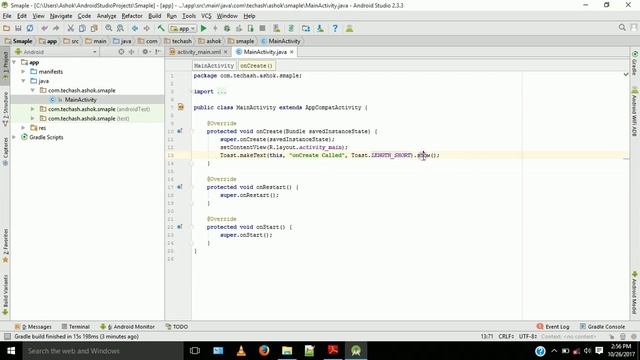640x360 pixels.
Task: Click the Paste icon in toolbar
Action: point(94,28)
